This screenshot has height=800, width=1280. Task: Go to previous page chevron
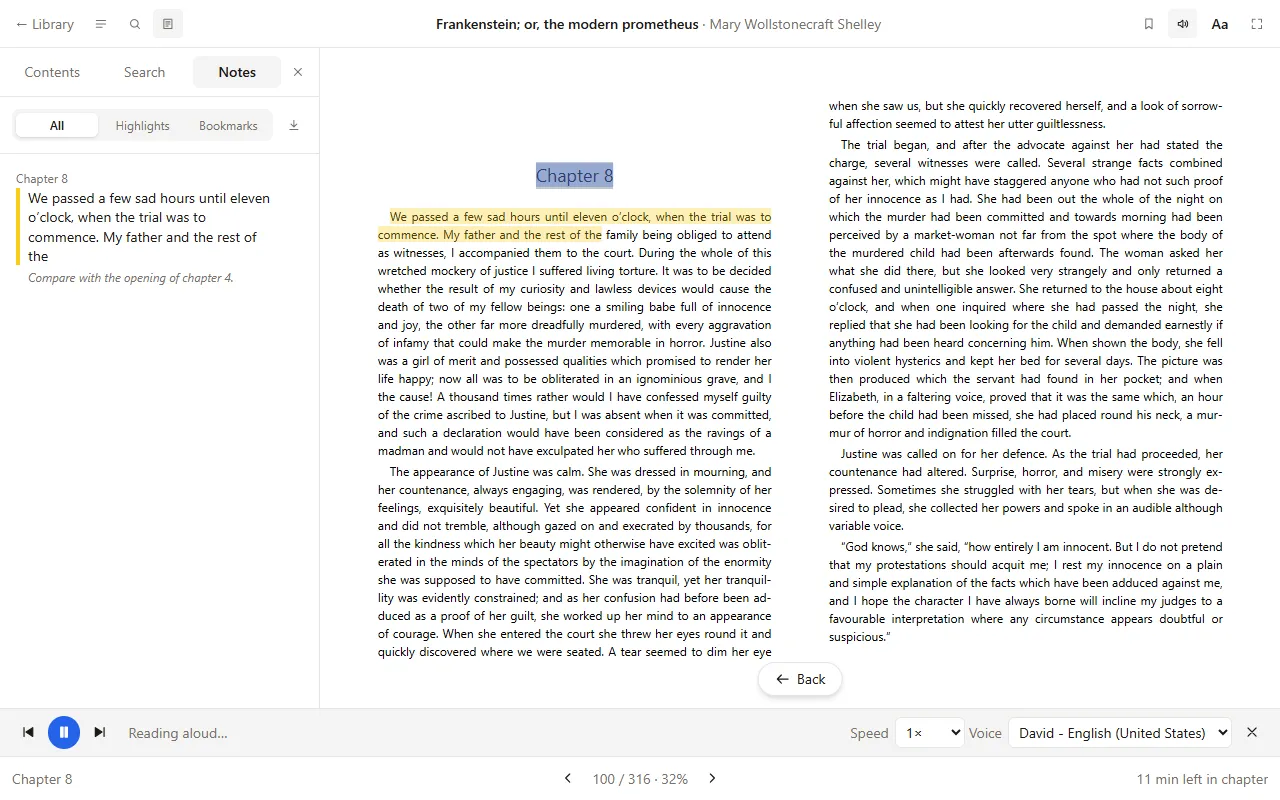click(x=568, y=779)
